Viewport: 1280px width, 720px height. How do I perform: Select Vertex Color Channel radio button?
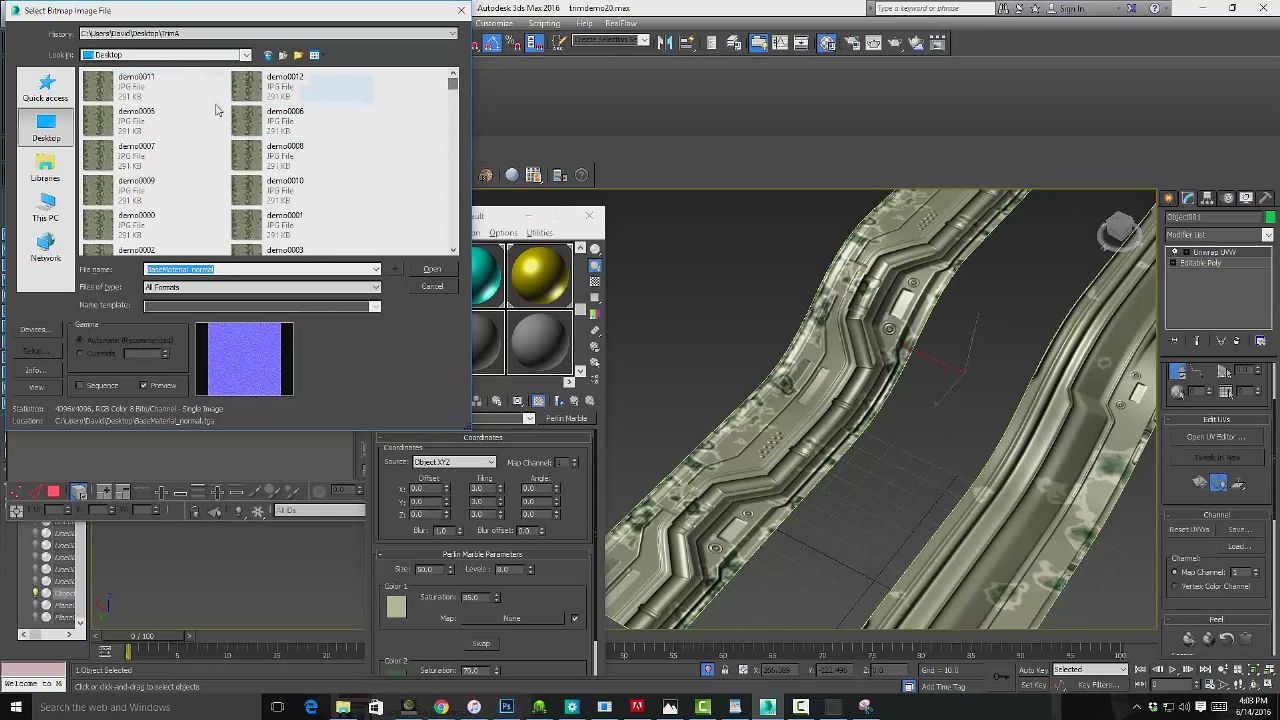coord(1175,586)
